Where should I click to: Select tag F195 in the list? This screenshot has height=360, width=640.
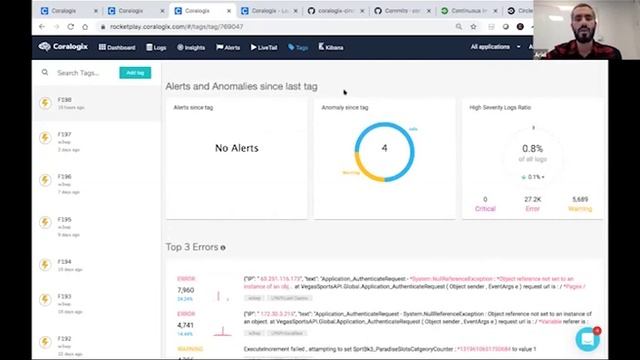[x=97, y=227]
